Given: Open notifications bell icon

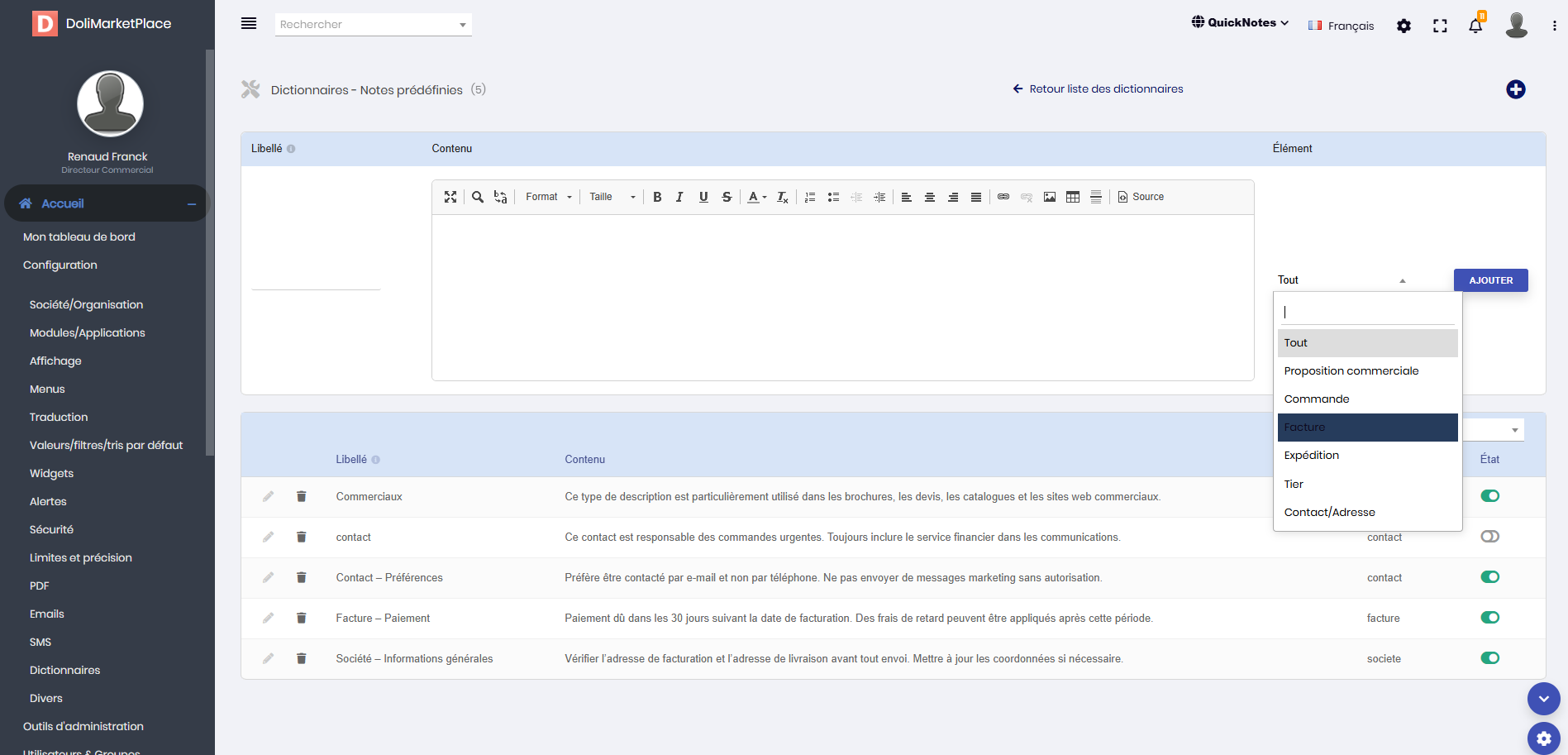Looking at the screenshot, I should pyautogui.click(x=1475, y=26).
